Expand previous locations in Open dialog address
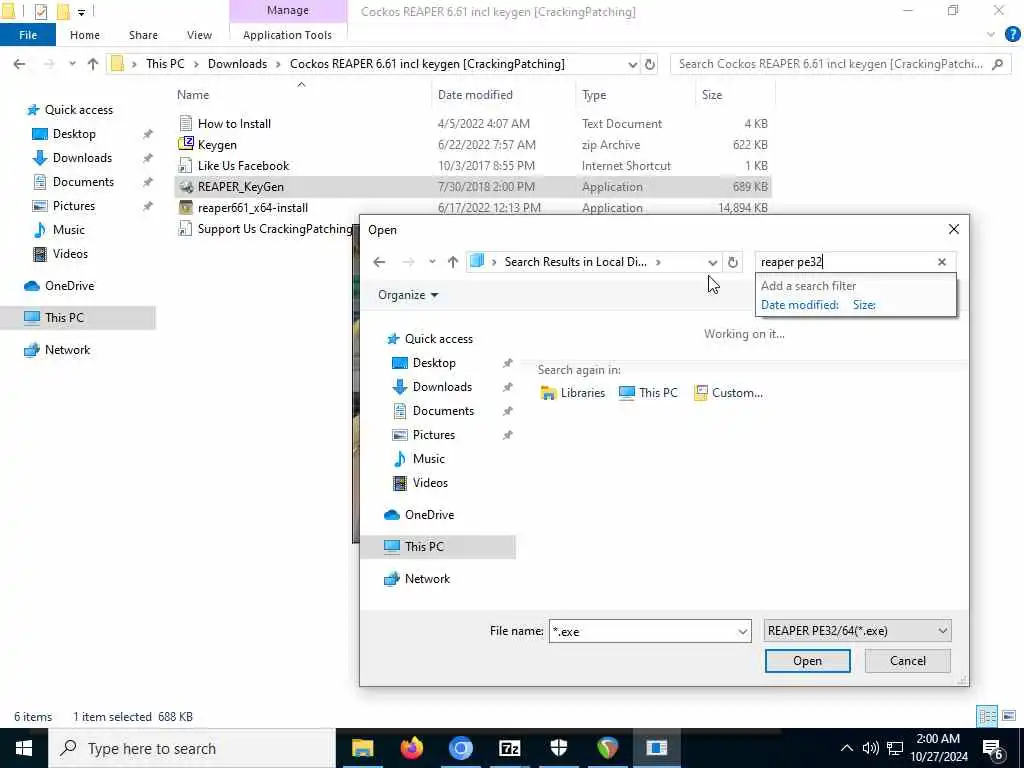1024x768 pixels. click(x=712, y=262)
